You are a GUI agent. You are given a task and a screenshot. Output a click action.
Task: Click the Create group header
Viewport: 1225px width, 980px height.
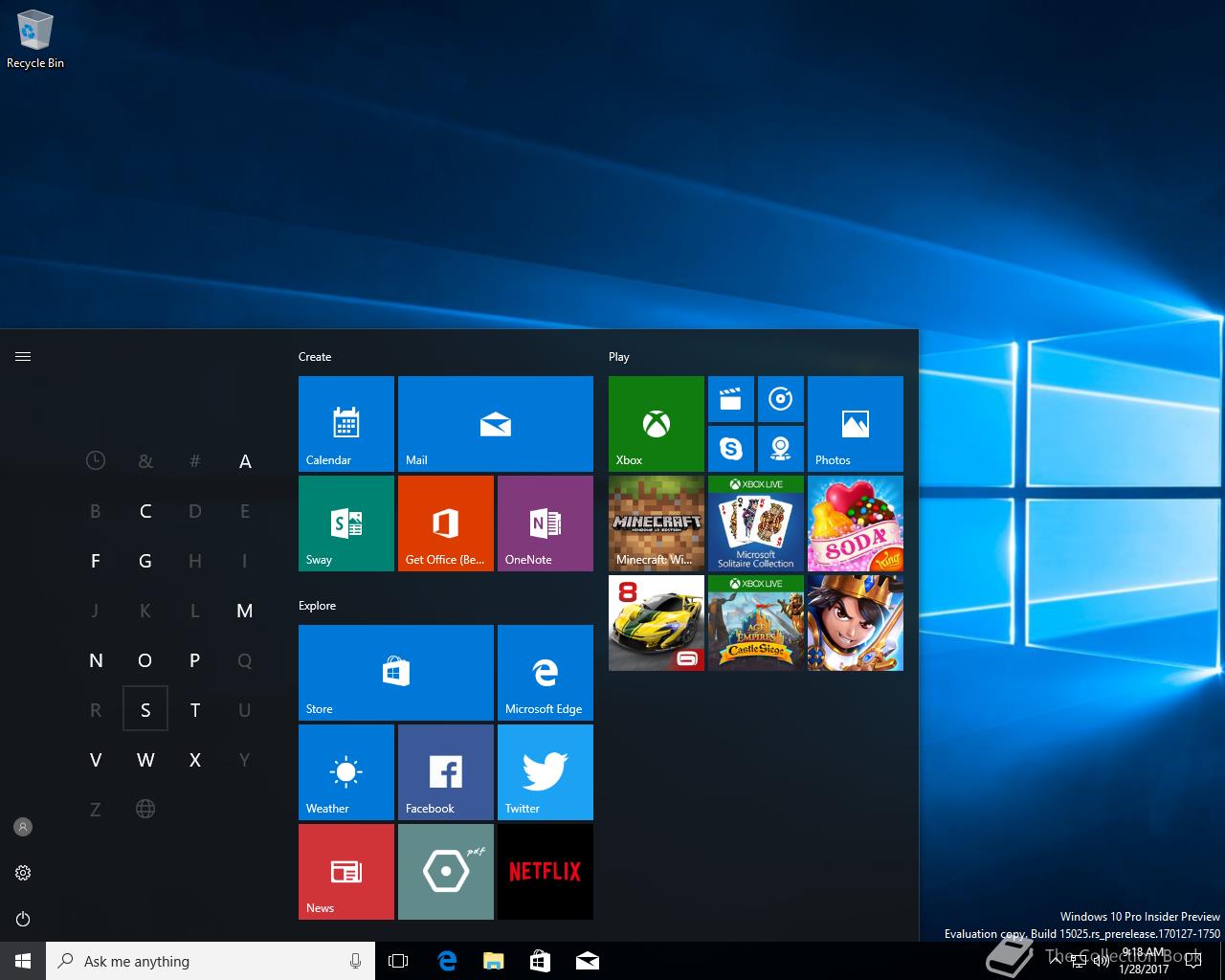(x=315, y=357)
